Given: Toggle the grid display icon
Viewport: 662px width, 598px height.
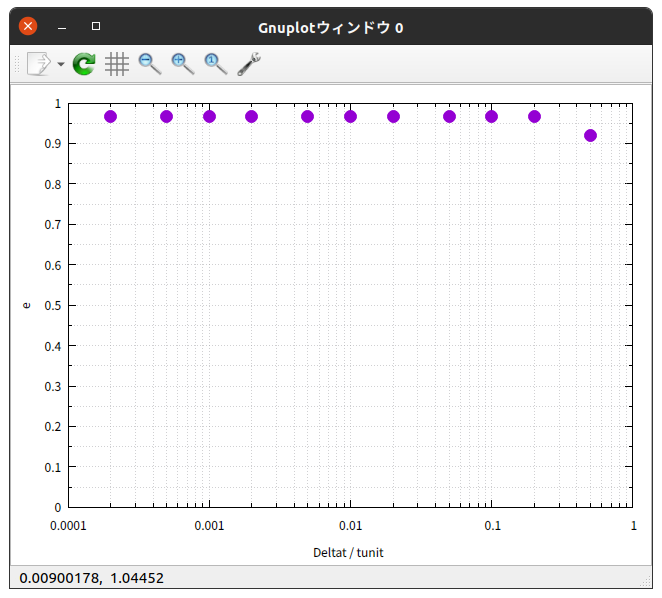Looking at the screenshot, I should pos(117,64).
